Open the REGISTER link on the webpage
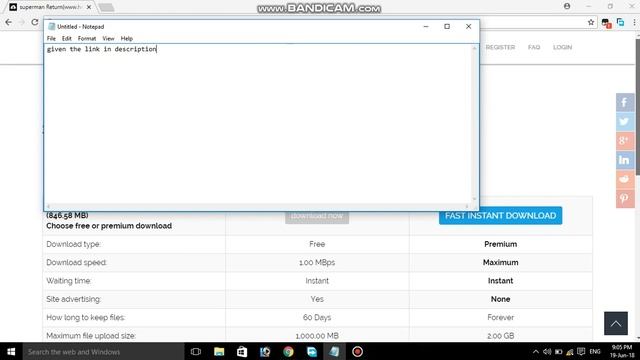Screen dimensions: 640x360 click(500, 47)
